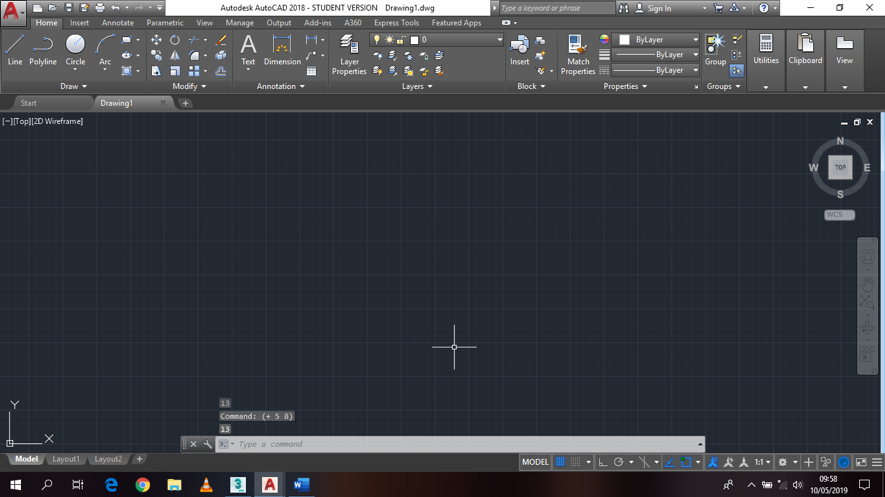Activate the Erase tool
The height and width of the screenshot is (497, 885).
pos(221,40)
